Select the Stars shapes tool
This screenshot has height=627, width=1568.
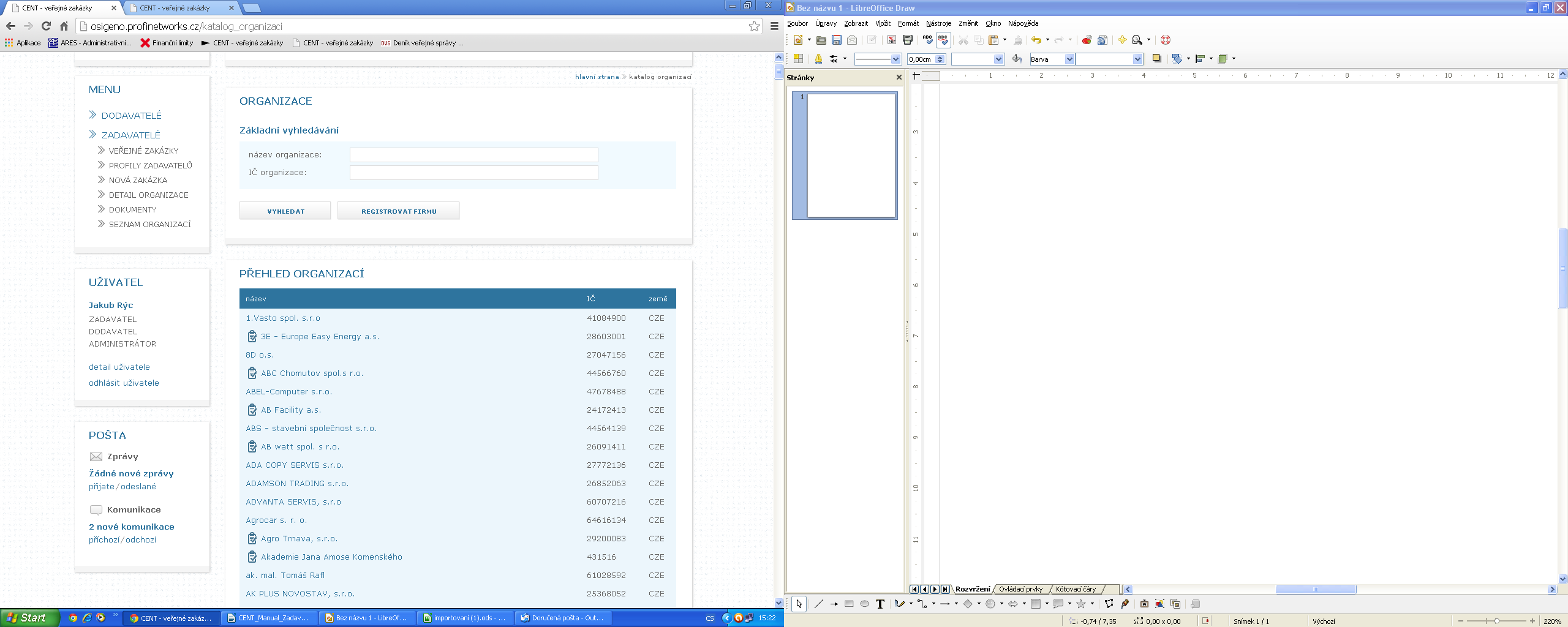[x=1081, y=604]
